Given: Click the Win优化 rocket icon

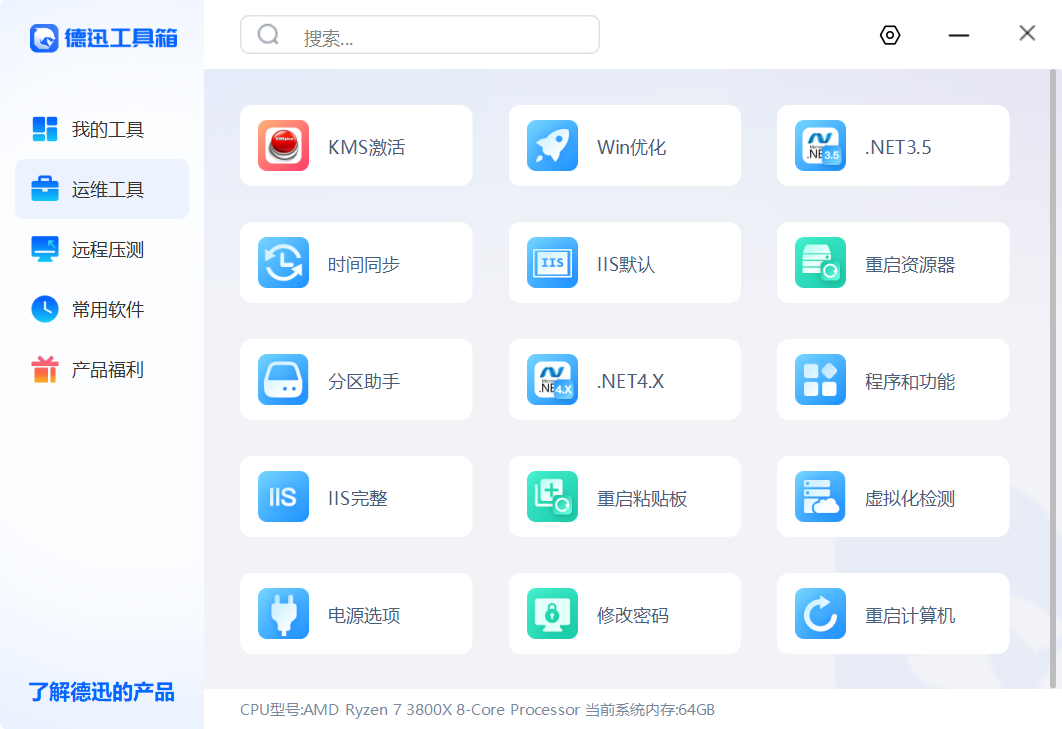Looking at the screenshot, I should 552,146.
